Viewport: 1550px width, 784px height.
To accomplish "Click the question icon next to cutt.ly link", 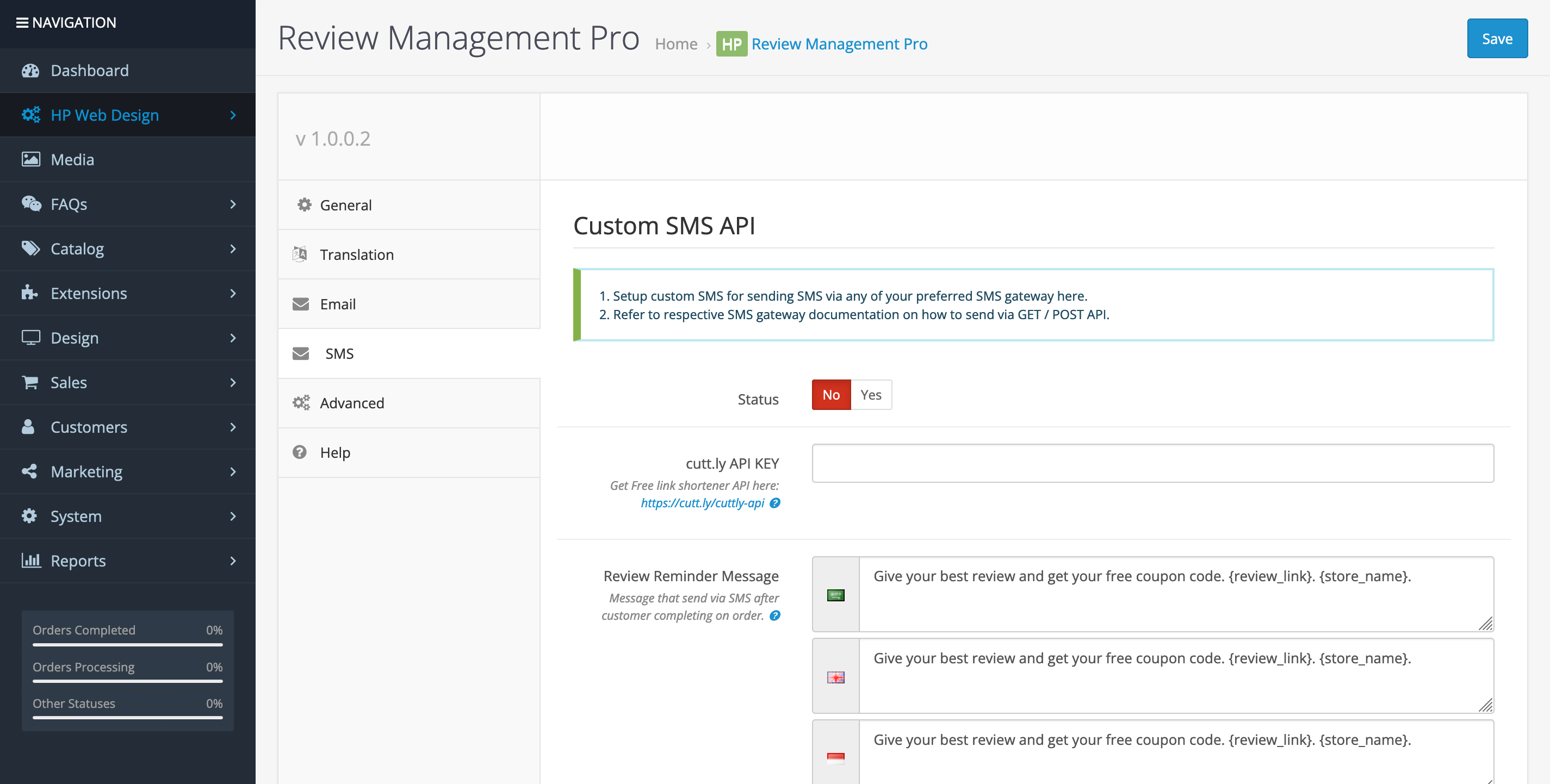I will pyautogui.click(x=776, y=503).
